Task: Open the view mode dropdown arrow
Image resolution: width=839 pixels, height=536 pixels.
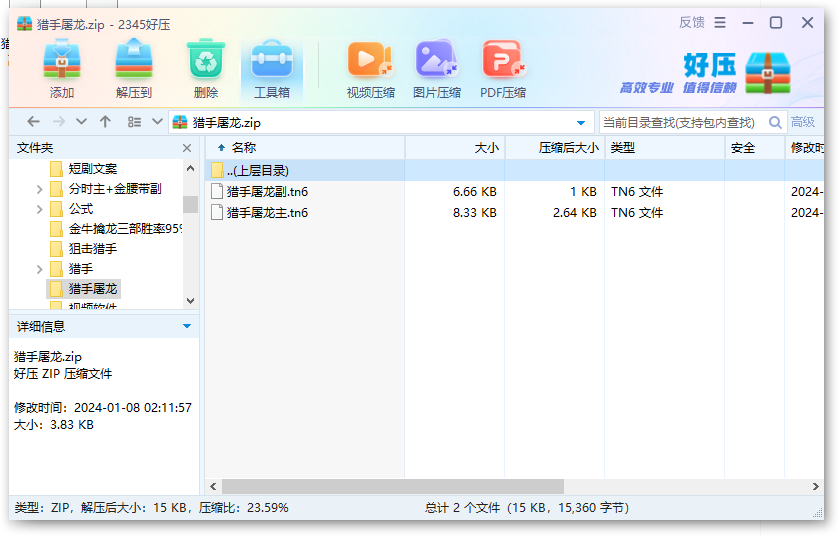Action: pyautogui.click(x=157, y=121)
